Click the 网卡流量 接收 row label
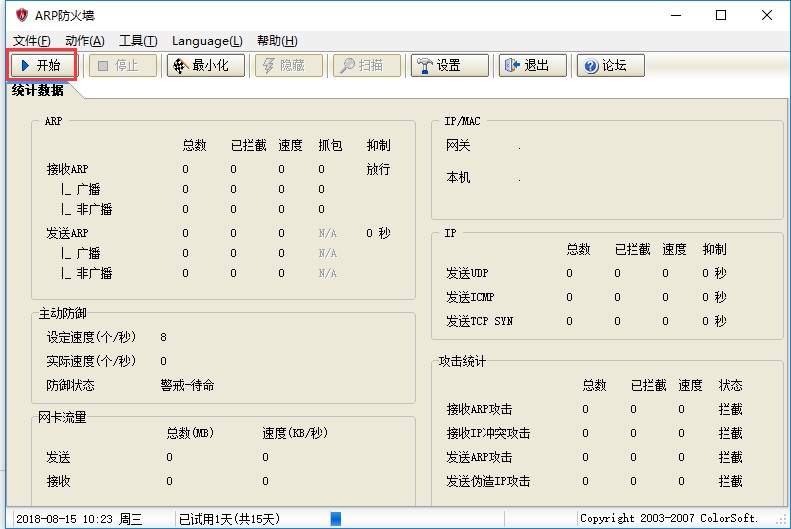 [58, 482]
